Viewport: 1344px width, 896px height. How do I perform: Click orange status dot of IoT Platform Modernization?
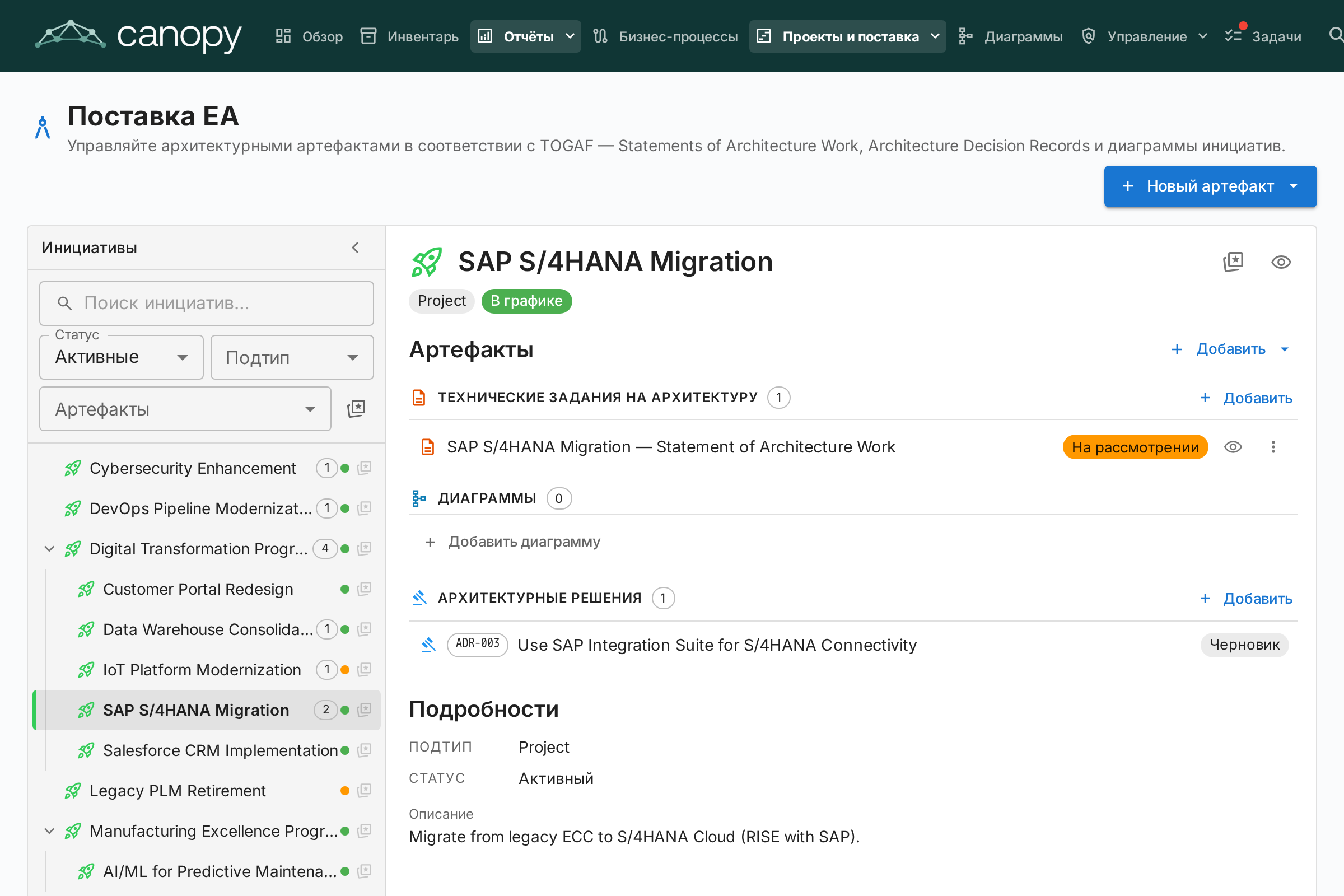point(344,669)
